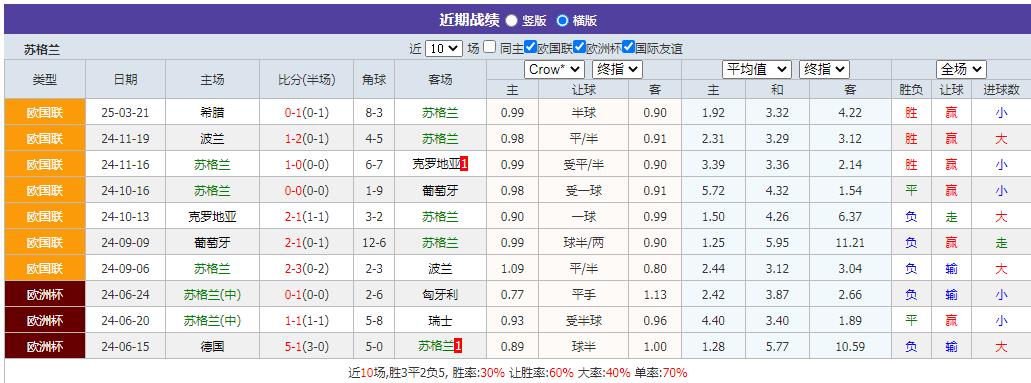Screen dimensions: 1031x383
Task: Click the 走 handicap result for 24-10-13
Action: click(951, 217)
